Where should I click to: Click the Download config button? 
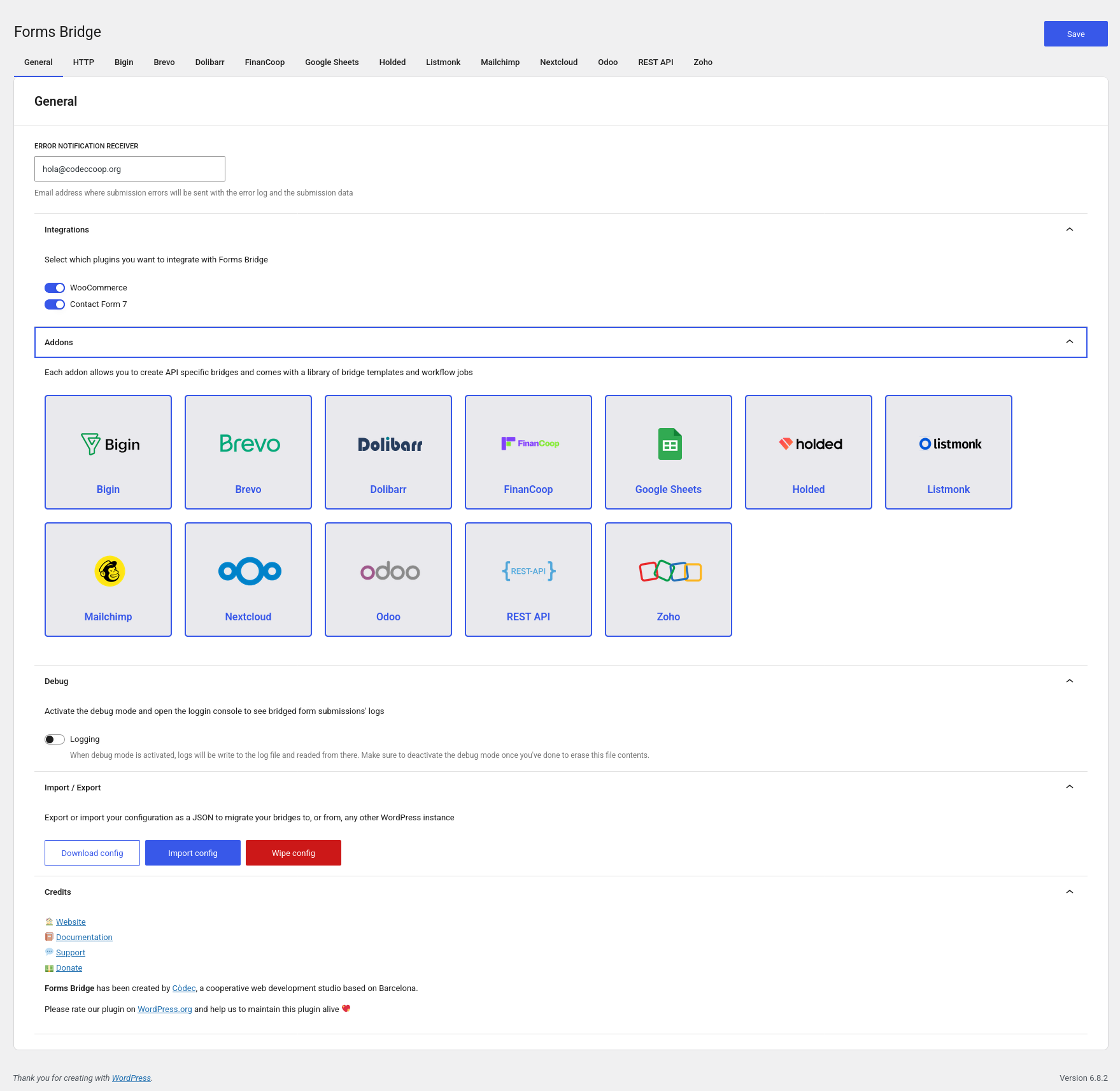pyautogui.click(x=92, y=853)
